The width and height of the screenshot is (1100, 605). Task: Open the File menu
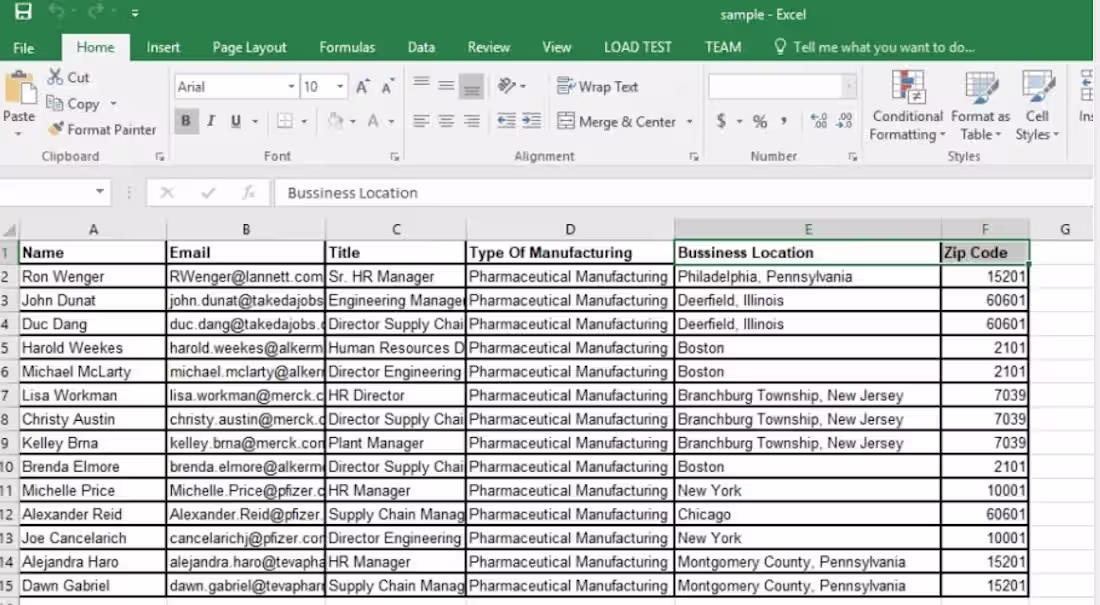pyautogui.click(x=23, y=48)
